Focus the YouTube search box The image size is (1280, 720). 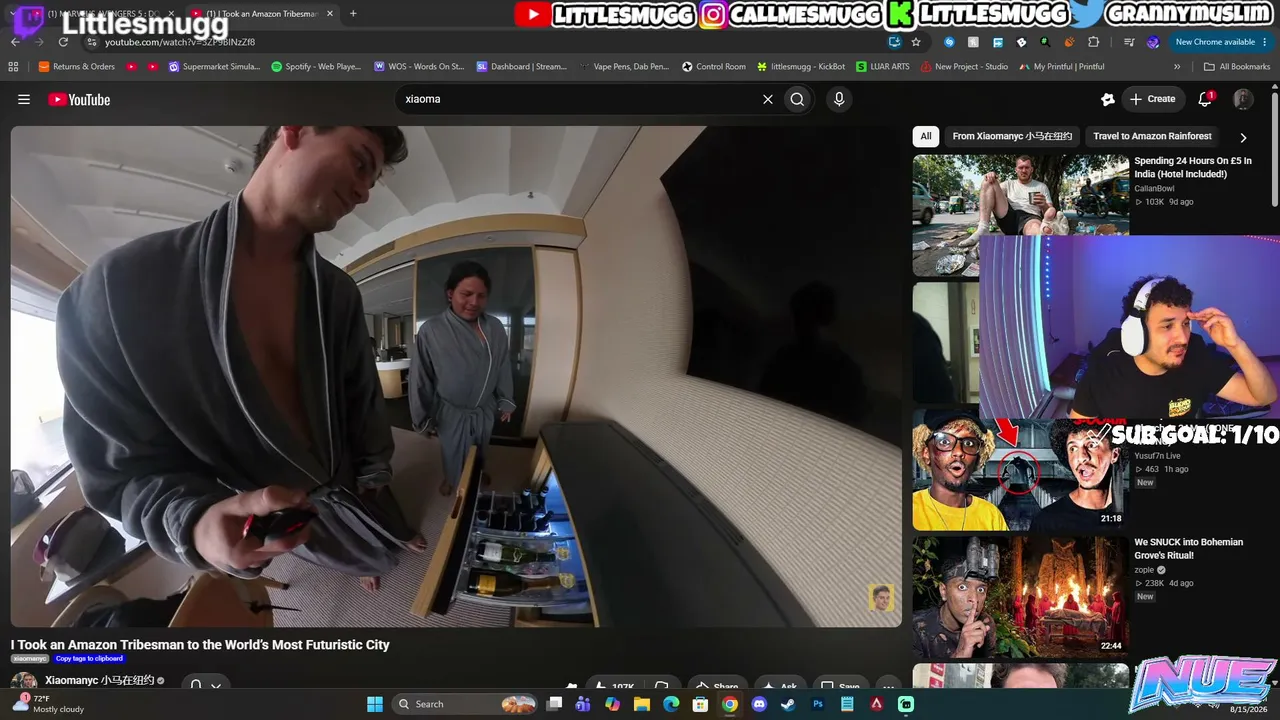580,99
